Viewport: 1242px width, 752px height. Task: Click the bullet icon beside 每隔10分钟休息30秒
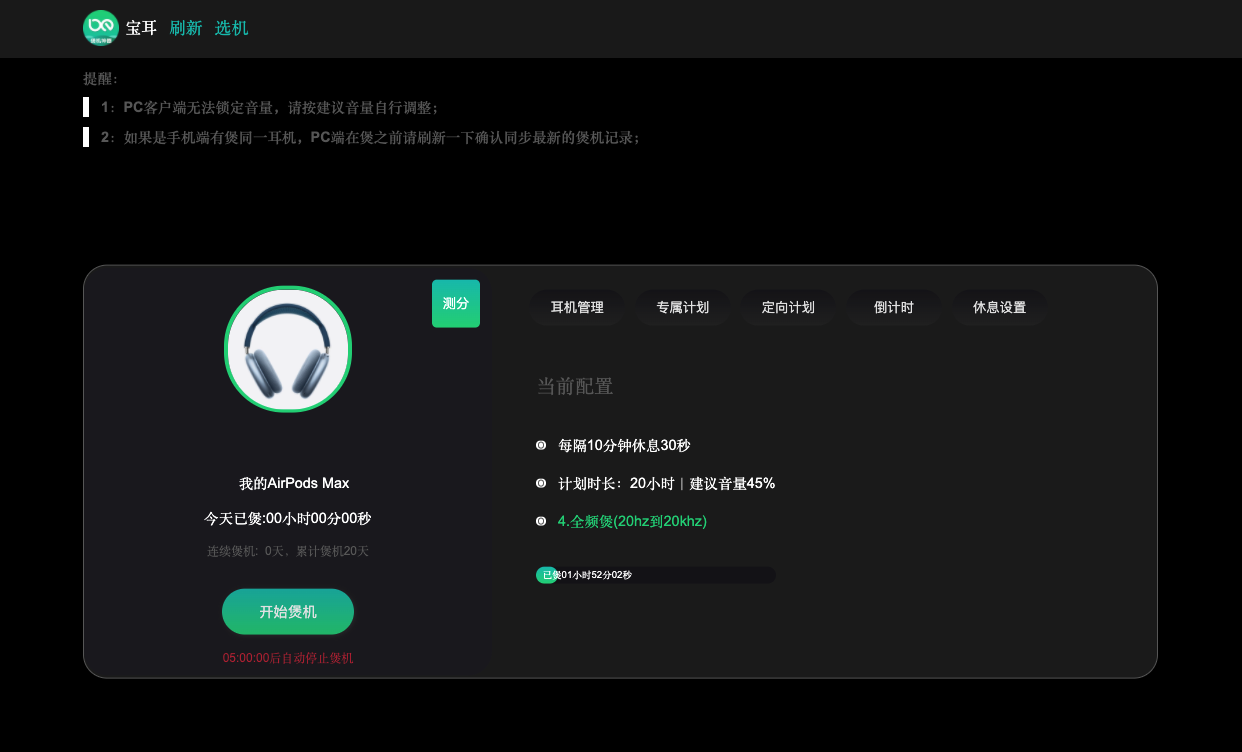coord(541,445)
